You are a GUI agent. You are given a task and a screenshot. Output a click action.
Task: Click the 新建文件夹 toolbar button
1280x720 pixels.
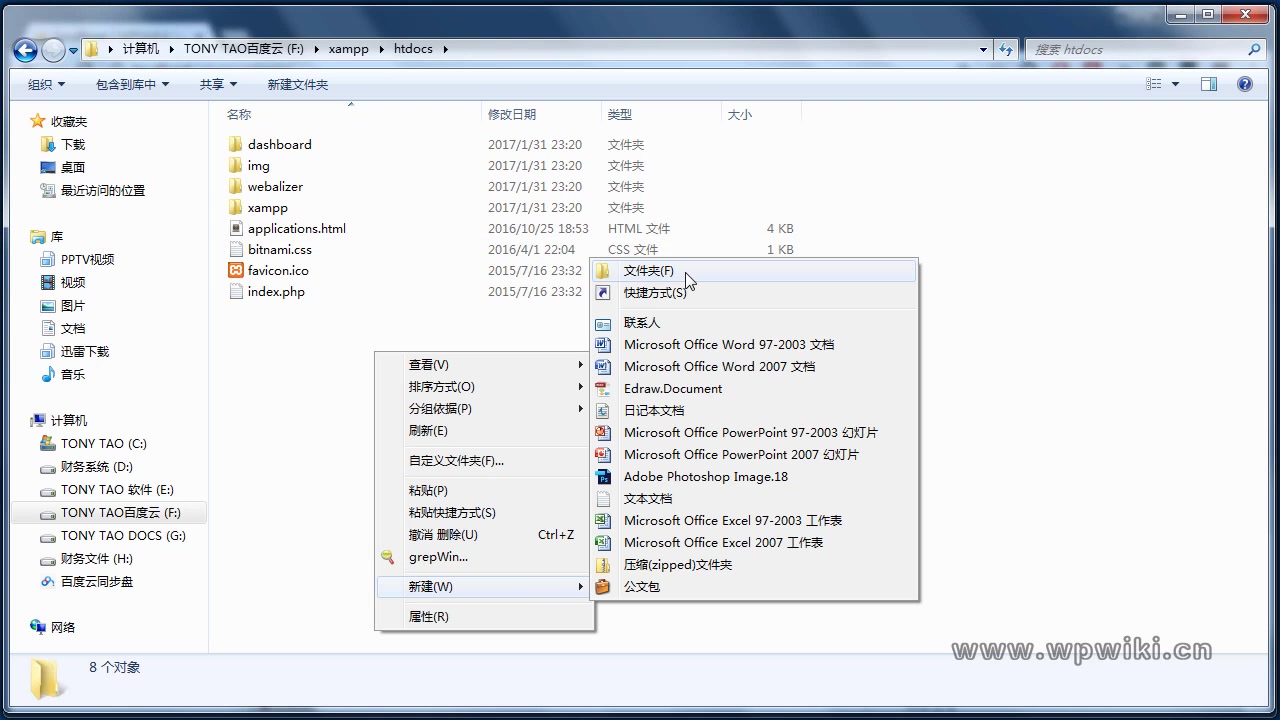click(x=298, y=84)
